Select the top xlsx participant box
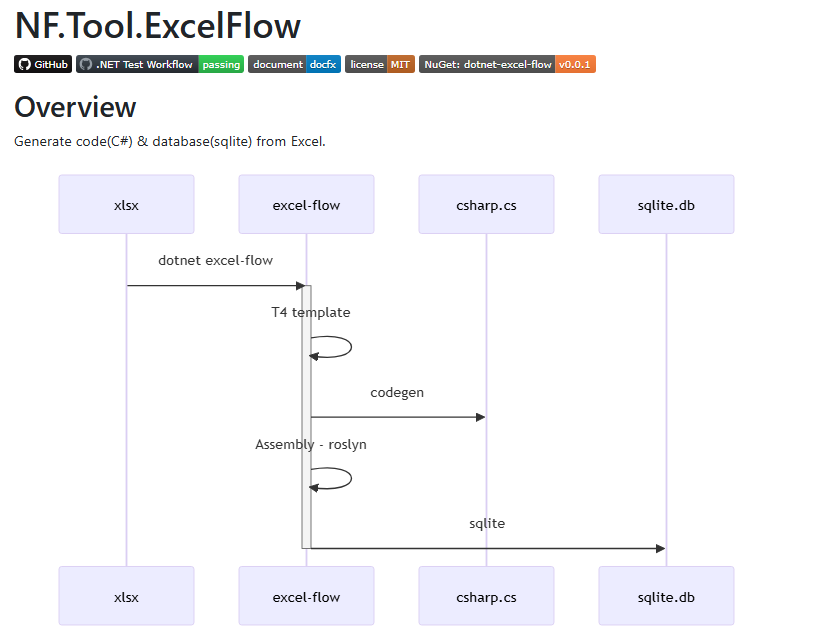 (126, 205)
